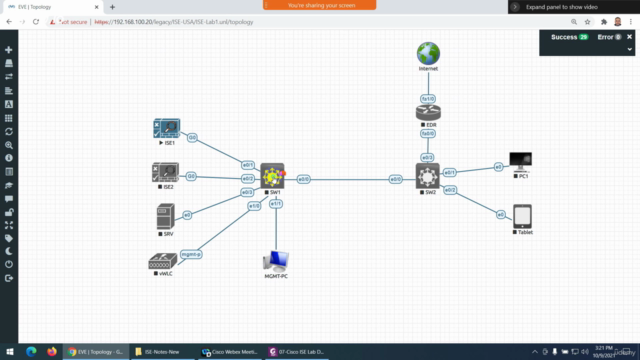
Task: Open a new browser tab
Action: pyautogui.click(x=112, y=7)
